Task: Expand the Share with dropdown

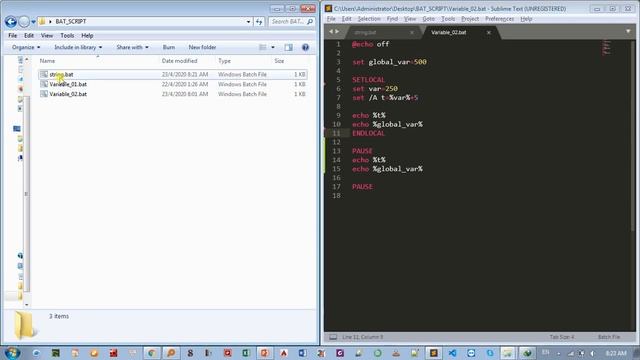Action: pos(132,47)
